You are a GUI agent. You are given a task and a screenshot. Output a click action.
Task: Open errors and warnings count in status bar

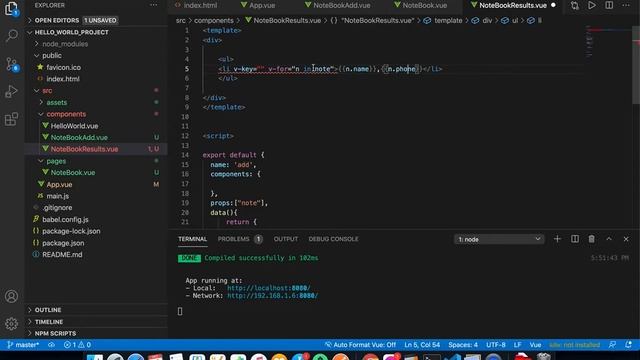tap(77, 345)
